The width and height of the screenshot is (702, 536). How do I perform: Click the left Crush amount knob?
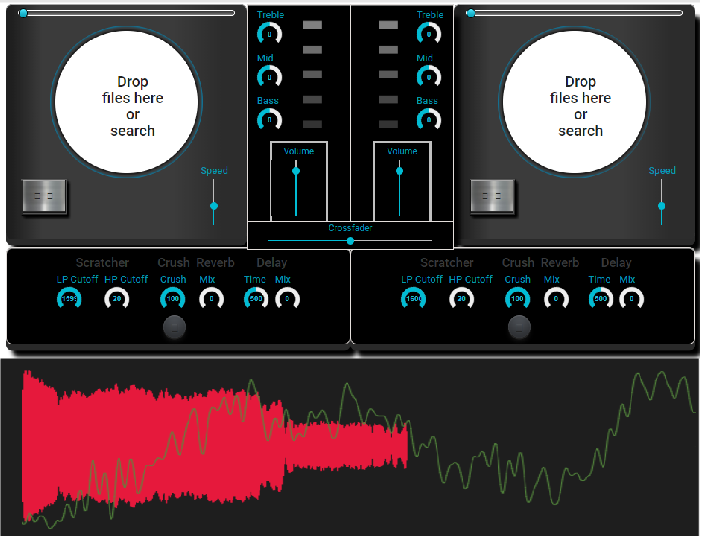pos(172,298)
